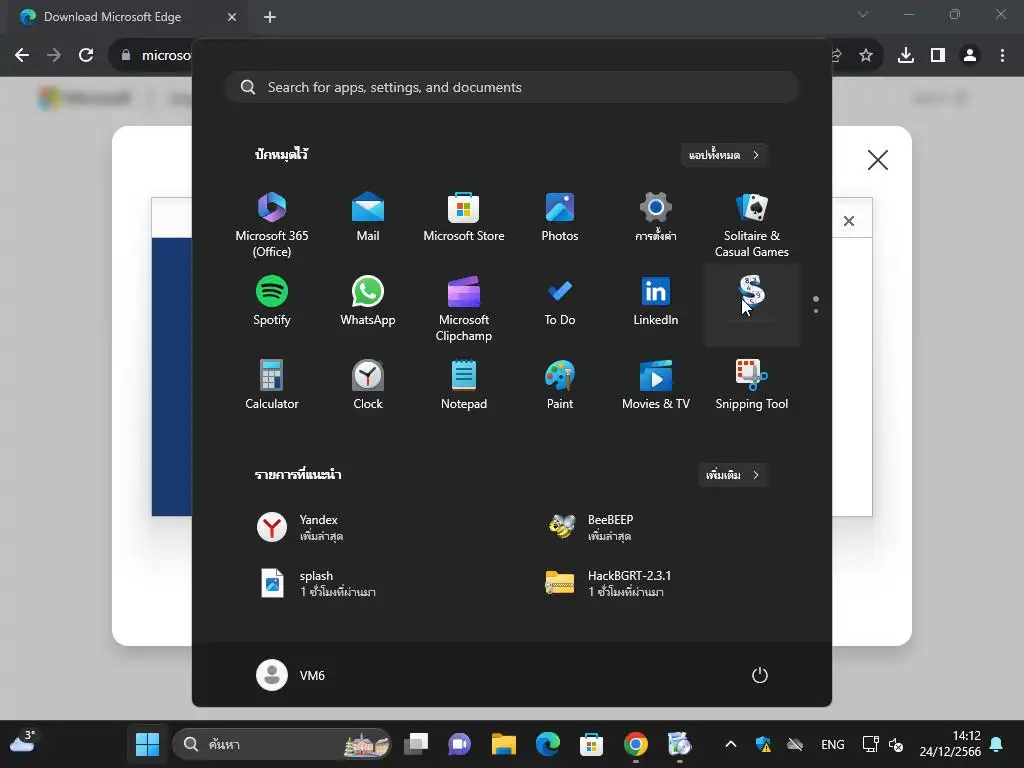
Task: Open Microsoft Store from pinned apps
Action: (x=464, y=217)
